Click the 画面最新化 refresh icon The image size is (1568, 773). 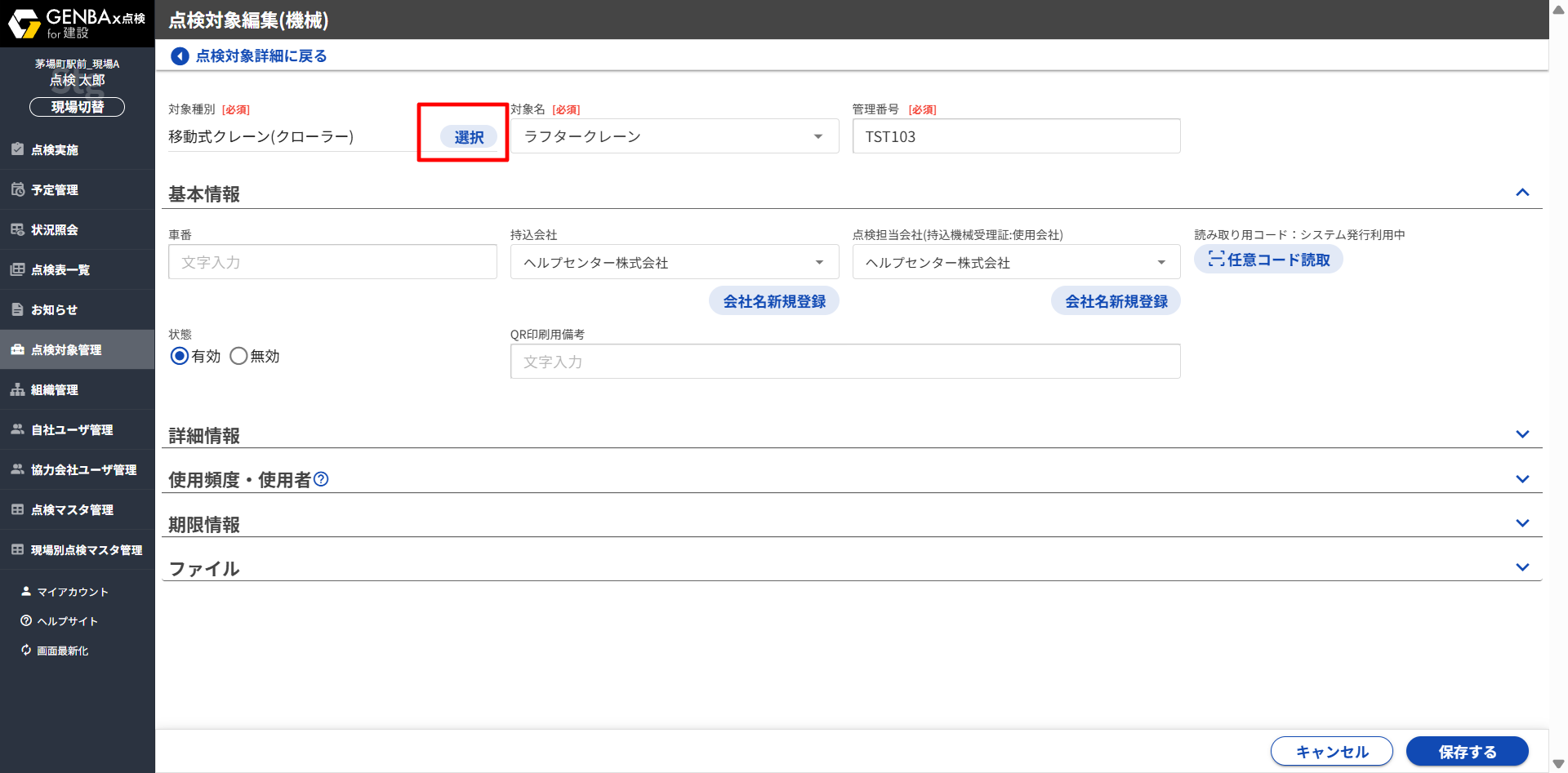click(x=26, y=651)
